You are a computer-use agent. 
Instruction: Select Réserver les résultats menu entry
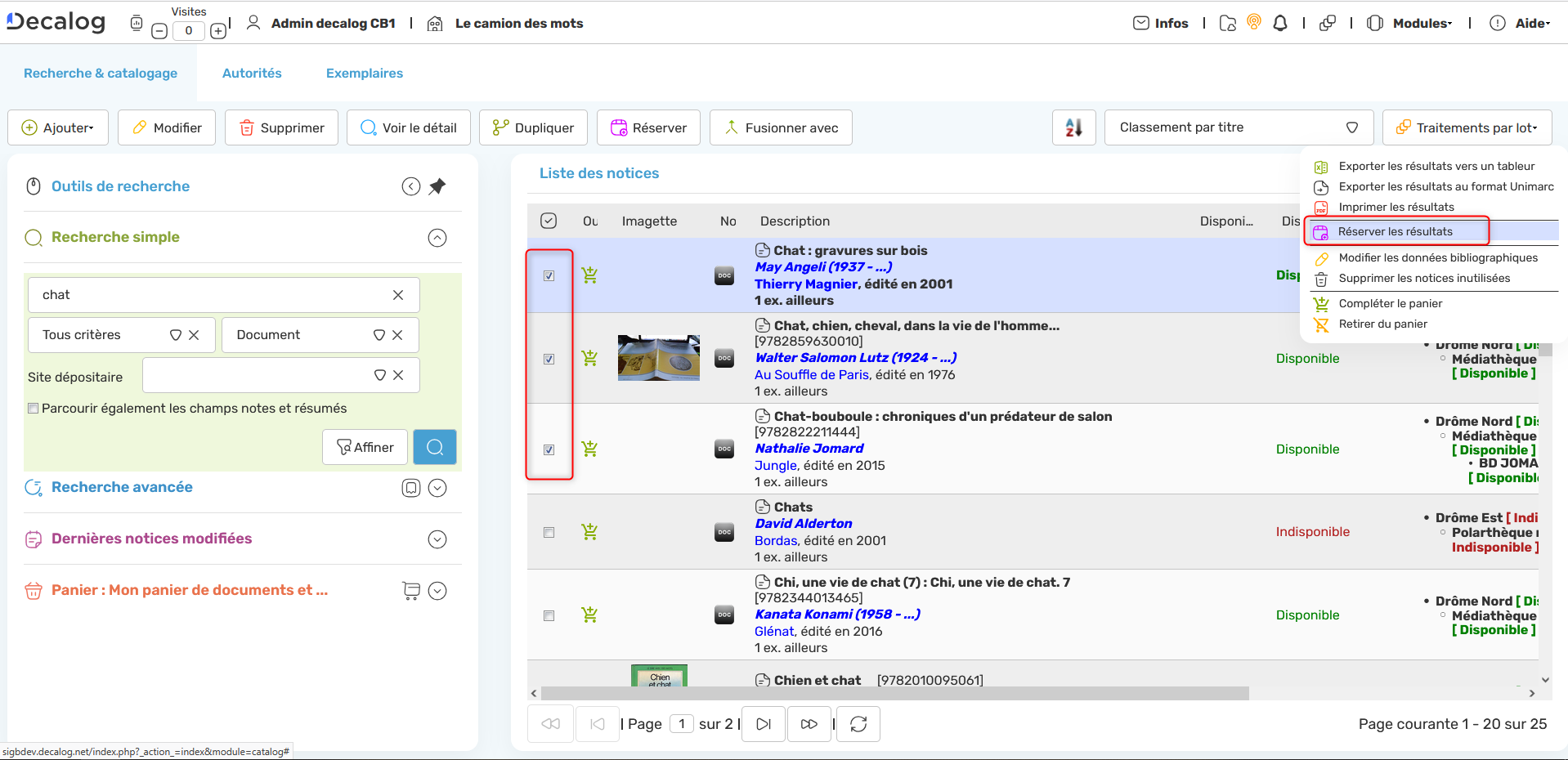coord(1396,232)
